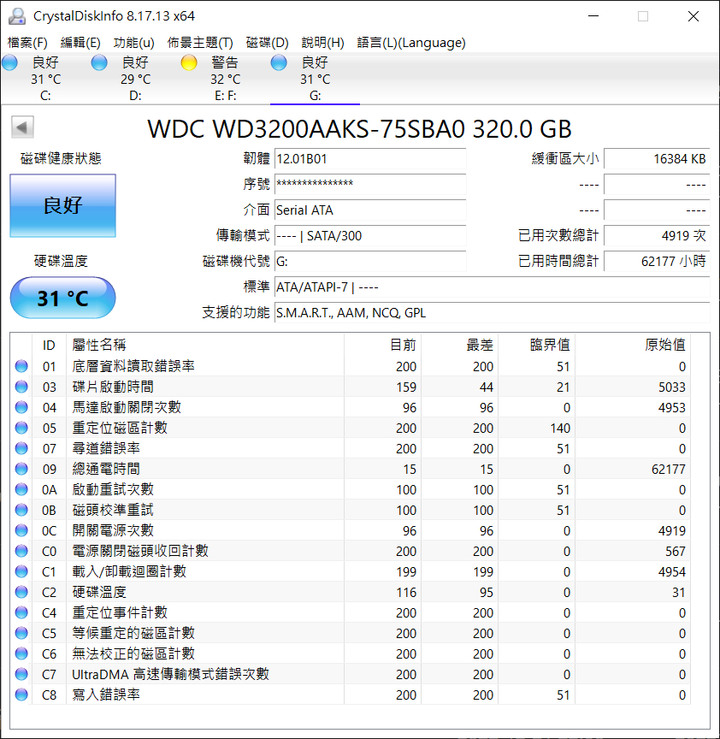Click the 31 °C temperature button
Viewport: 720px width, 739px height.
click(63, 298)
